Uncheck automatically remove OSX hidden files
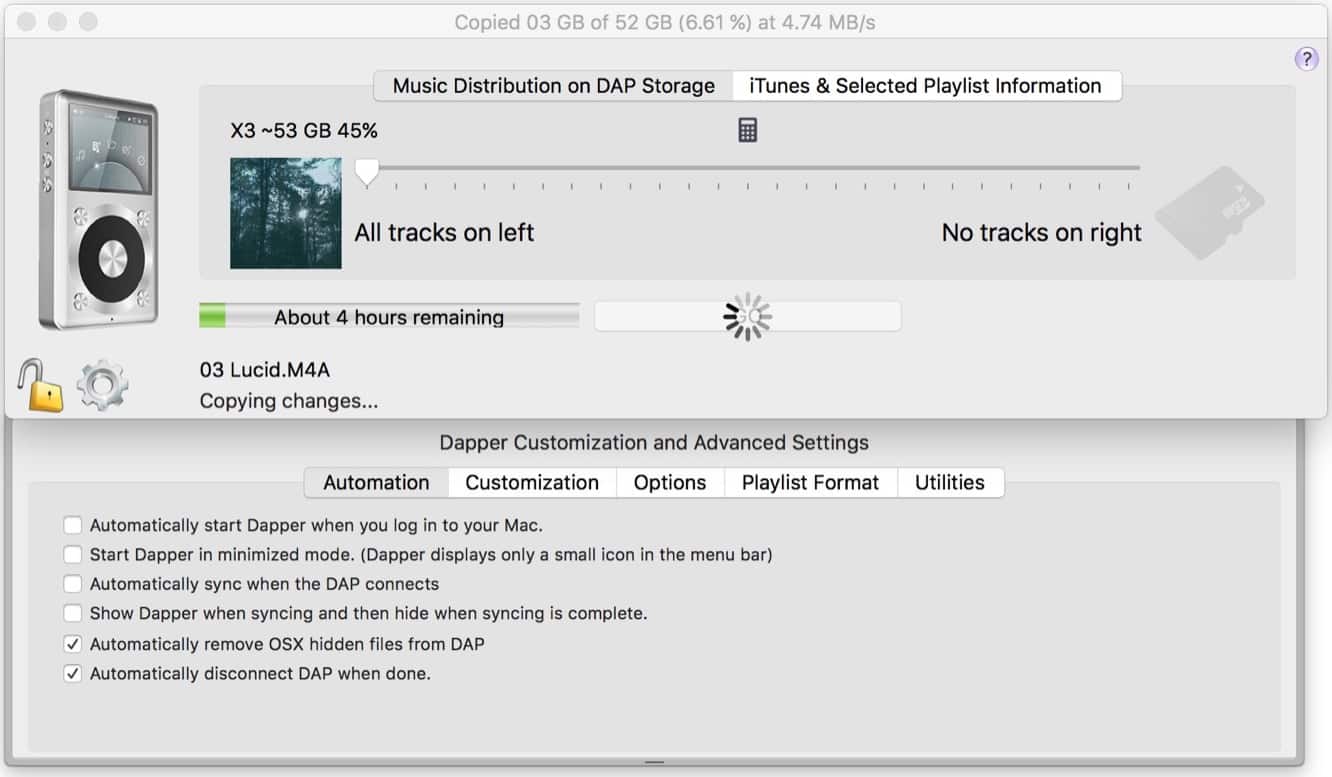Image resolution: width=1332 pixels, height=777 pixels. (73, 644)
